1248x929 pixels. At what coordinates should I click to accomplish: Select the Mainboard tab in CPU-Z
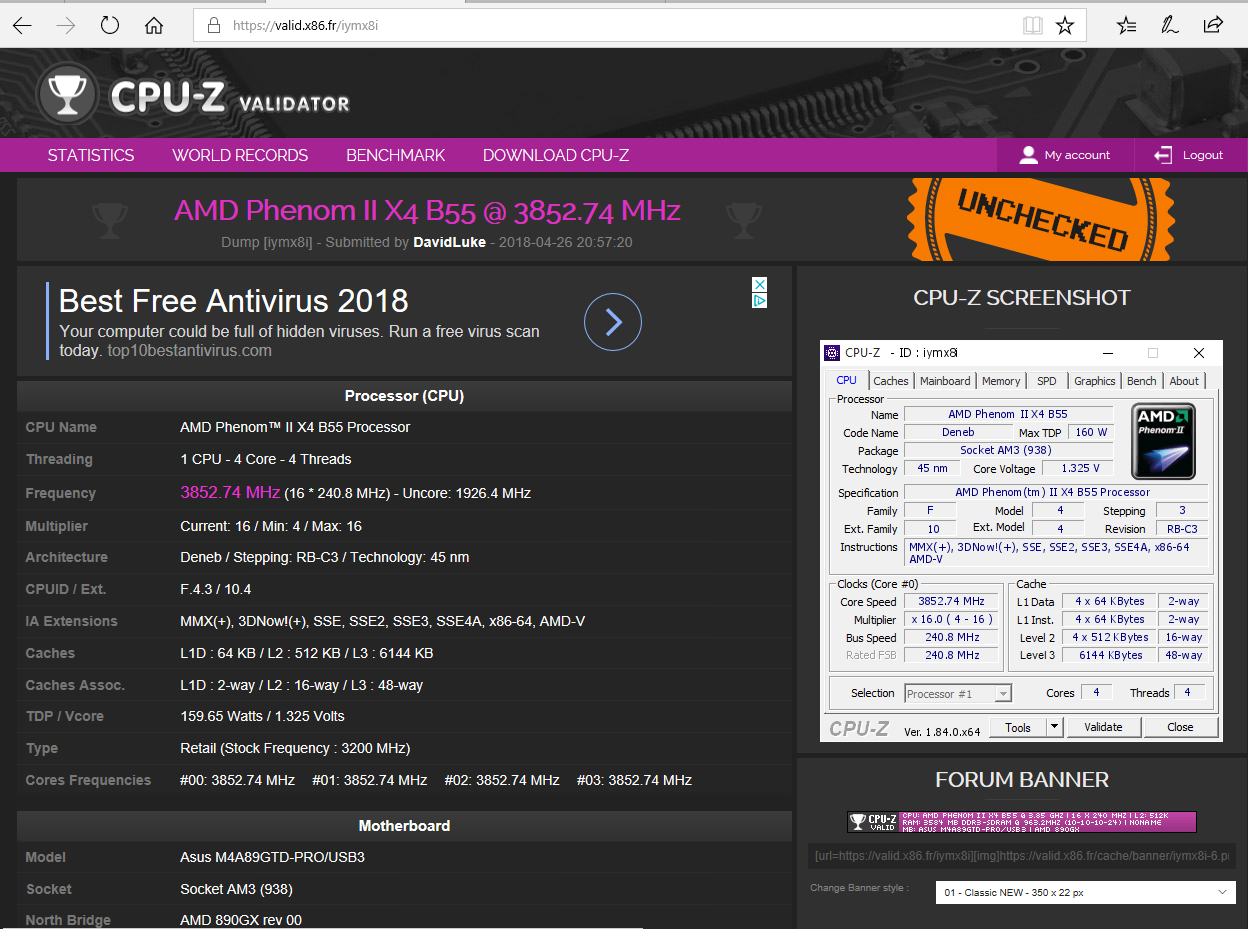point(945,381)
